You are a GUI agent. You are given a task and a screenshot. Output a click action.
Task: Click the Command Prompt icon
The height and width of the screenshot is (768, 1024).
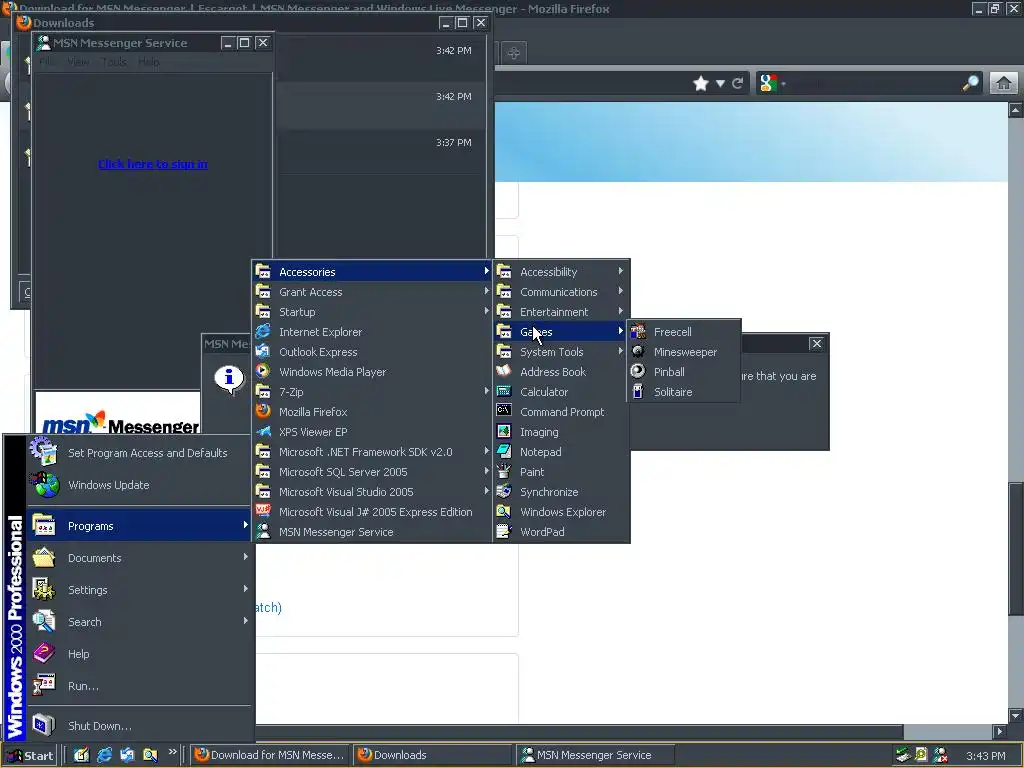click(504, 411)
